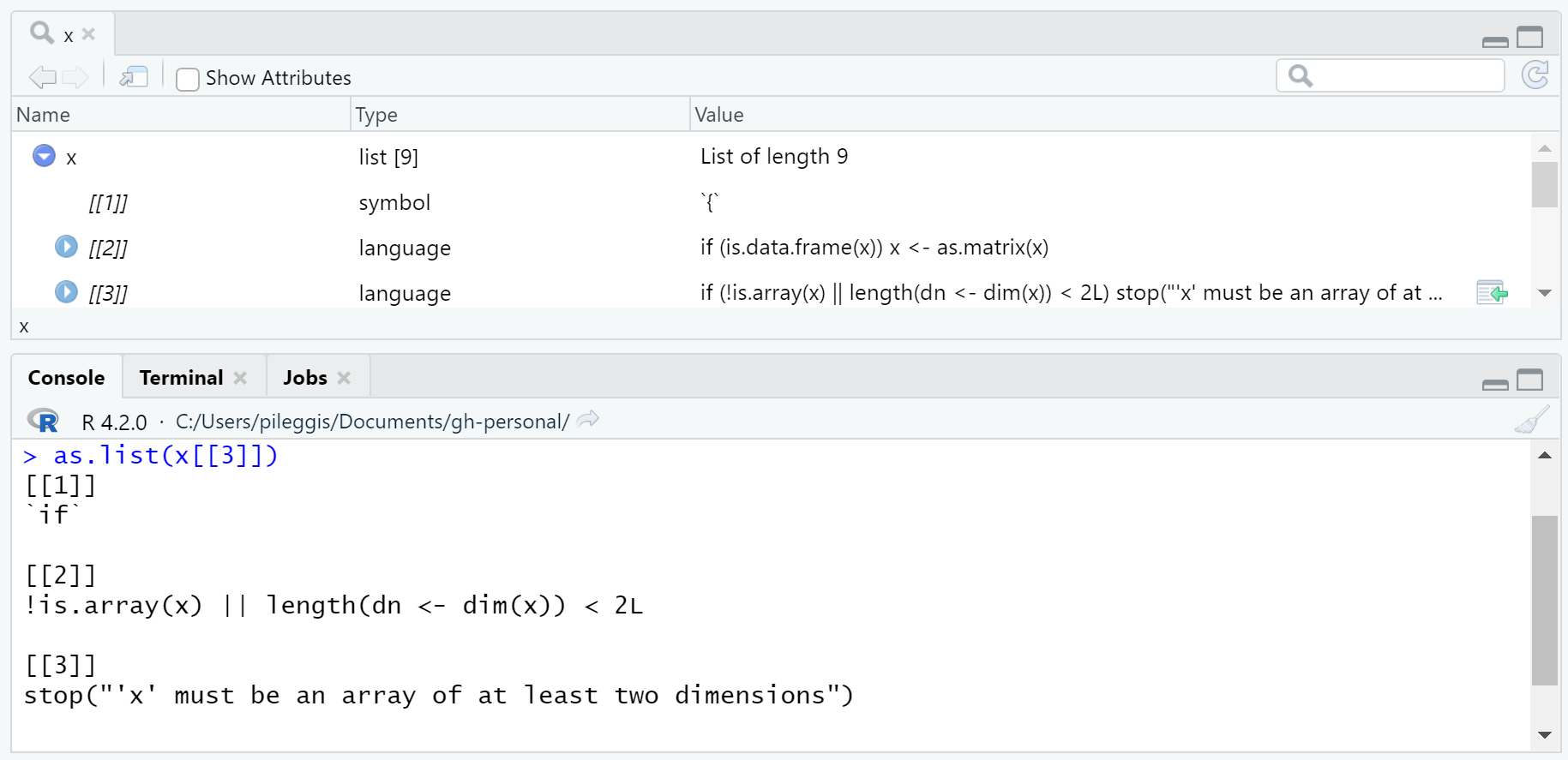The width and height of the screenshot is (1568, 760).
Task: Expand the [[2]] language item
Action: coord(66,247)
